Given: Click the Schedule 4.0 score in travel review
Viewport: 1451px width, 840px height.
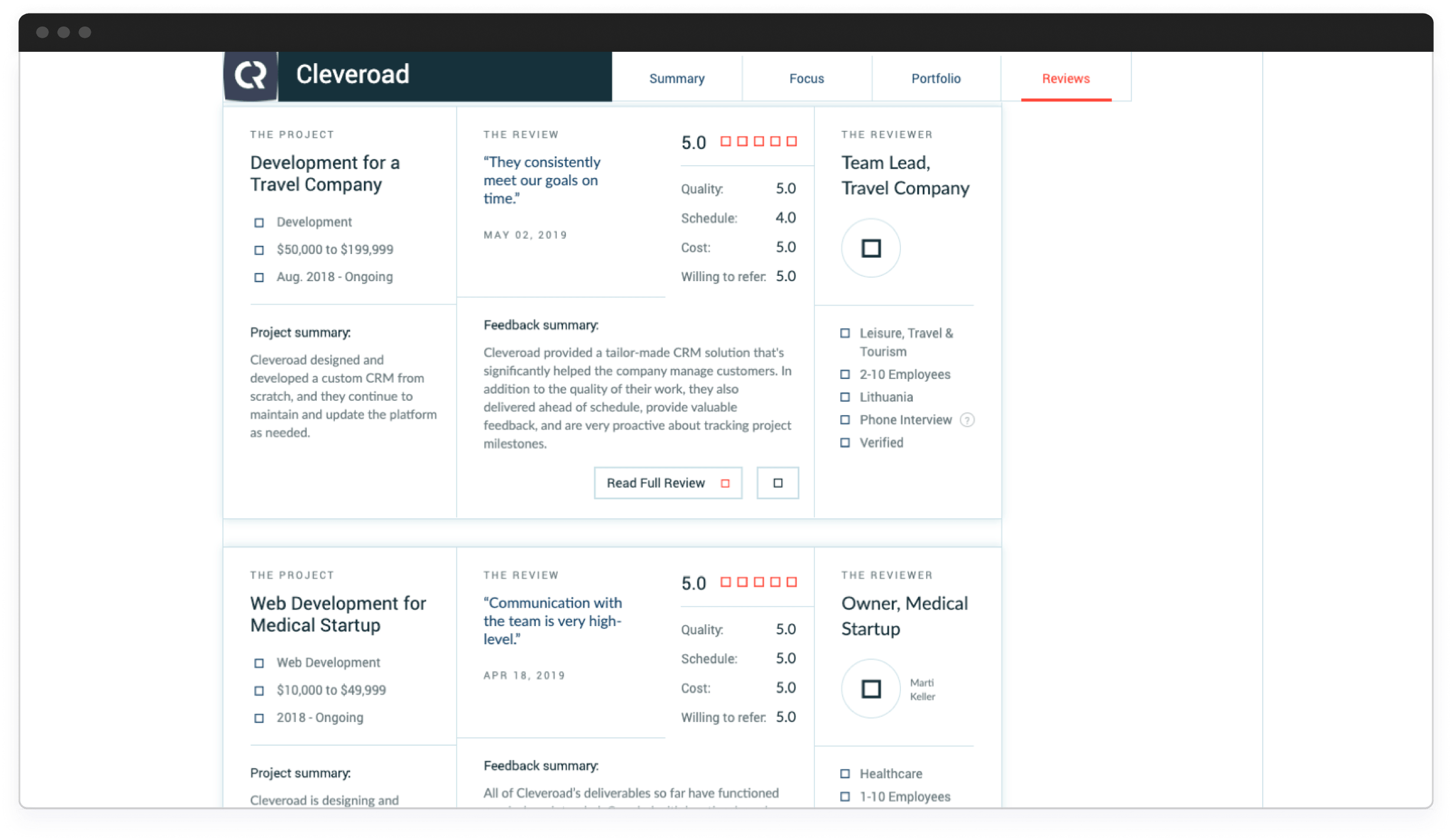Looking at the screenshot, I should pyautogui.click(x=785, y=218).
